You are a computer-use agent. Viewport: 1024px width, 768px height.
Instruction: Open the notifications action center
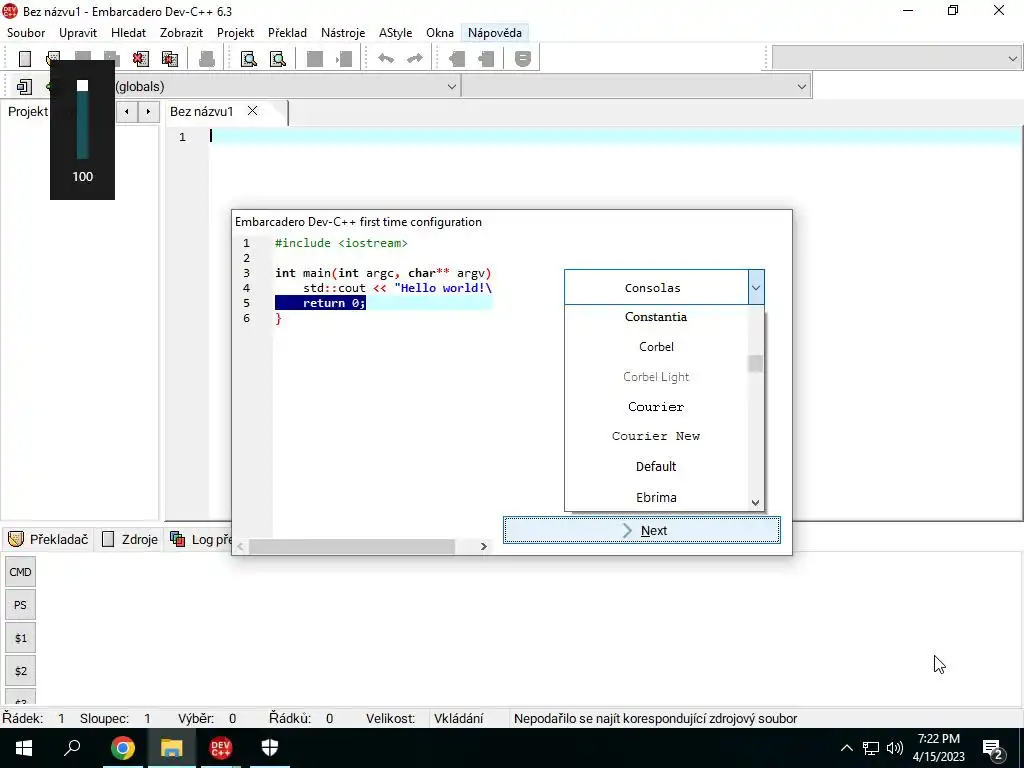point(993,748)
